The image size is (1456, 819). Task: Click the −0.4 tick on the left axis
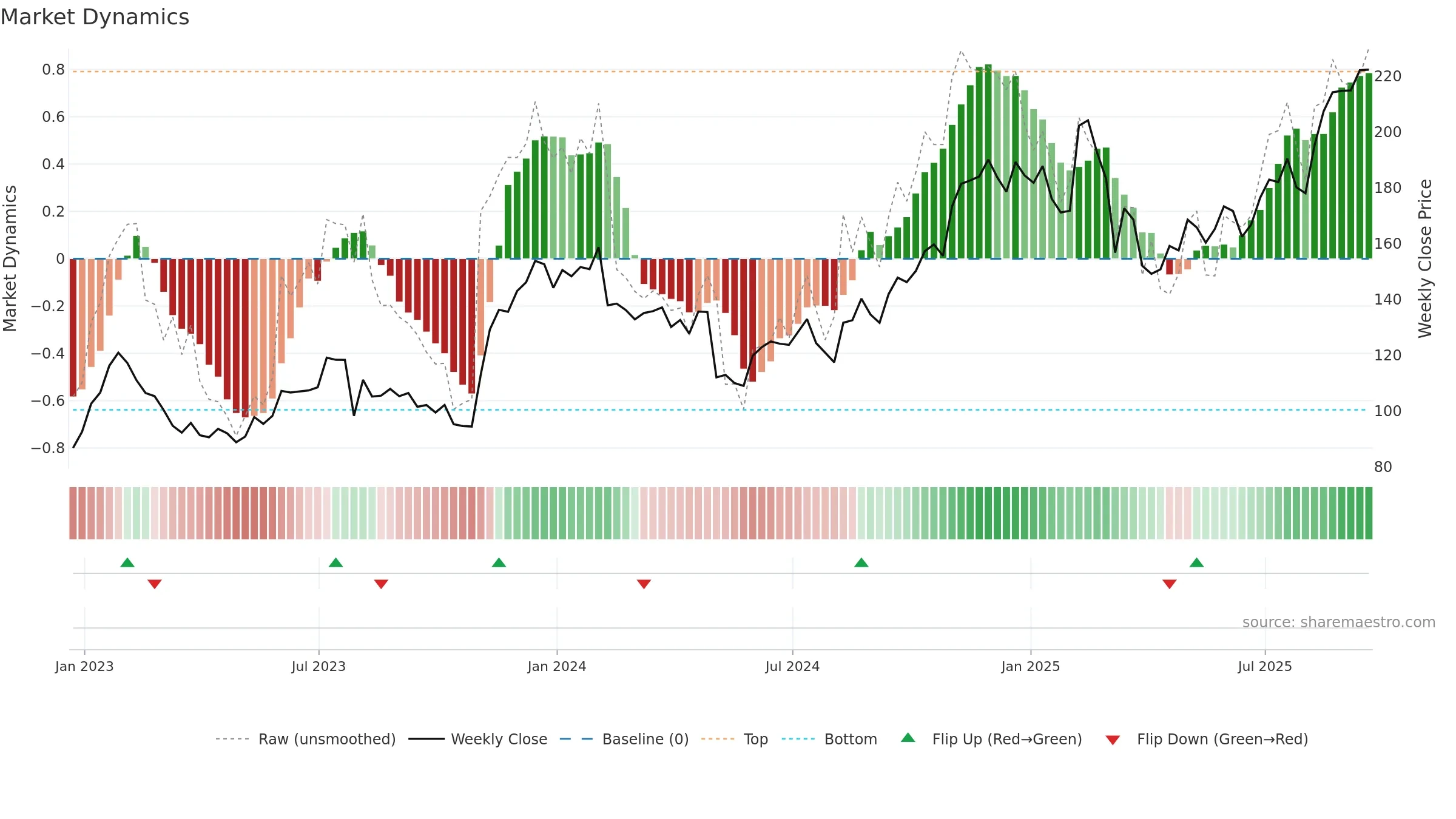[48, 354]
